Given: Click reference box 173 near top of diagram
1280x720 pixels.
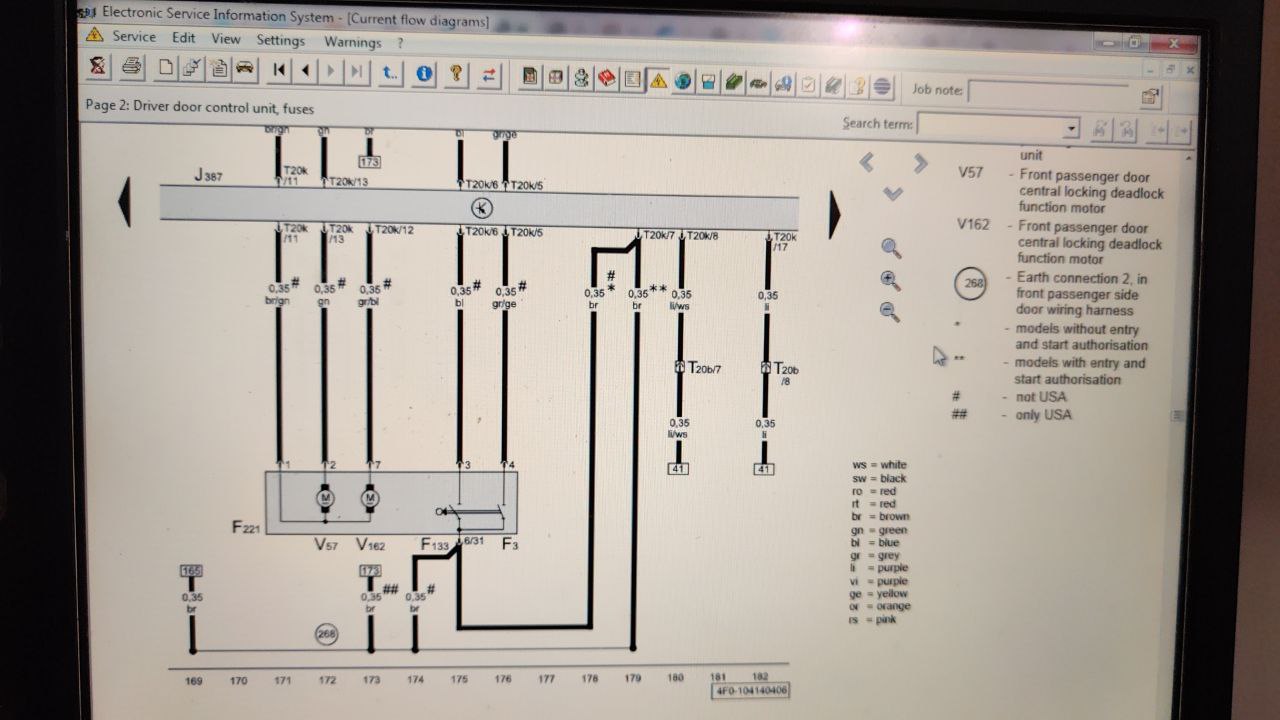Looking at the screenshot, I should pos(370,161).
